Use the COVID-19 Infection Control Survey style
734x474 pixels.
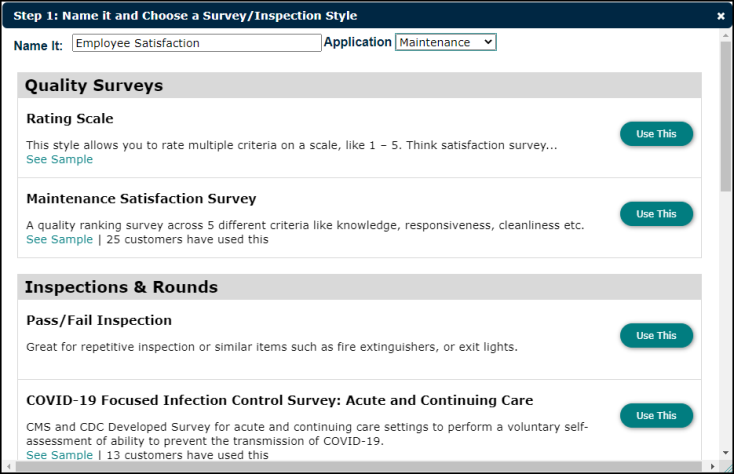click(x=656, y=416)
